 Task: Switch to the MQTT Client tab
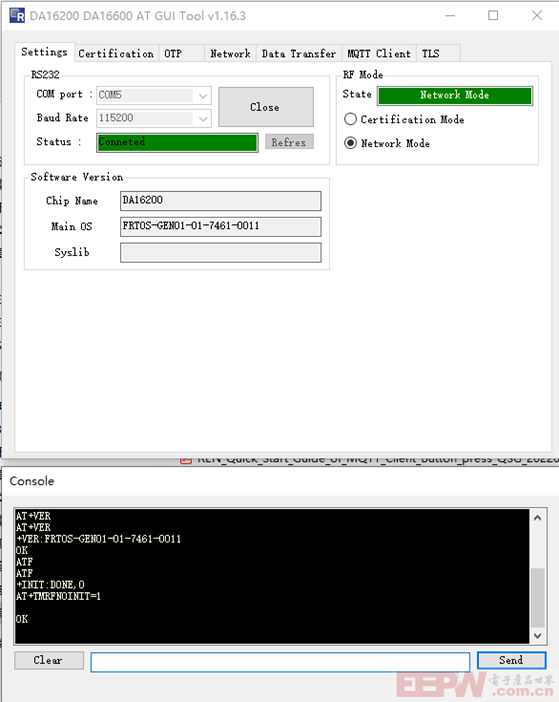point(379,53)
